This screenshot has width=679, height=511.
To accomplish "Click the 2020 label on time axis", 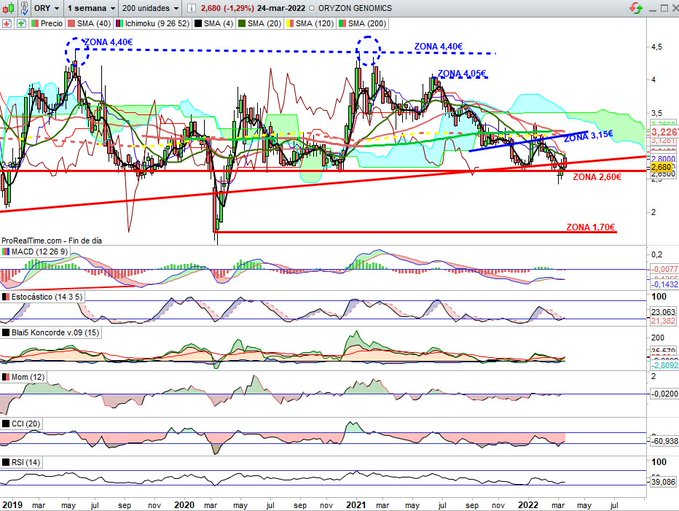I will 184,505.
